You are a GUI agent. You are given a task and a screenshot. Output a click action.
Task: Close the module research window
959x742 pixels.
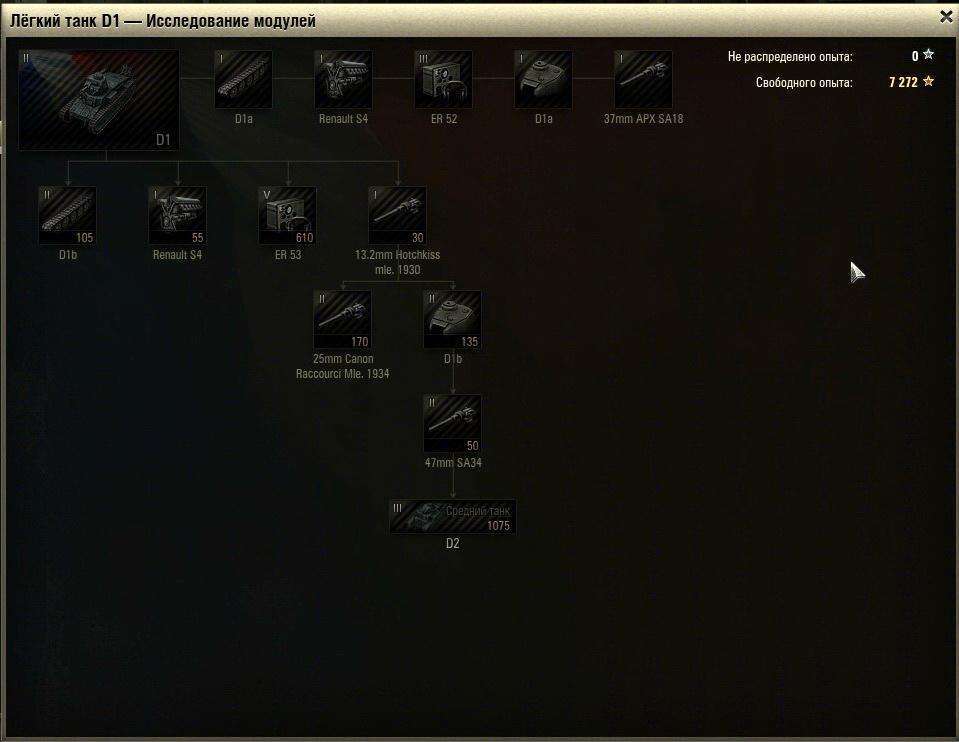click(946, 18)
